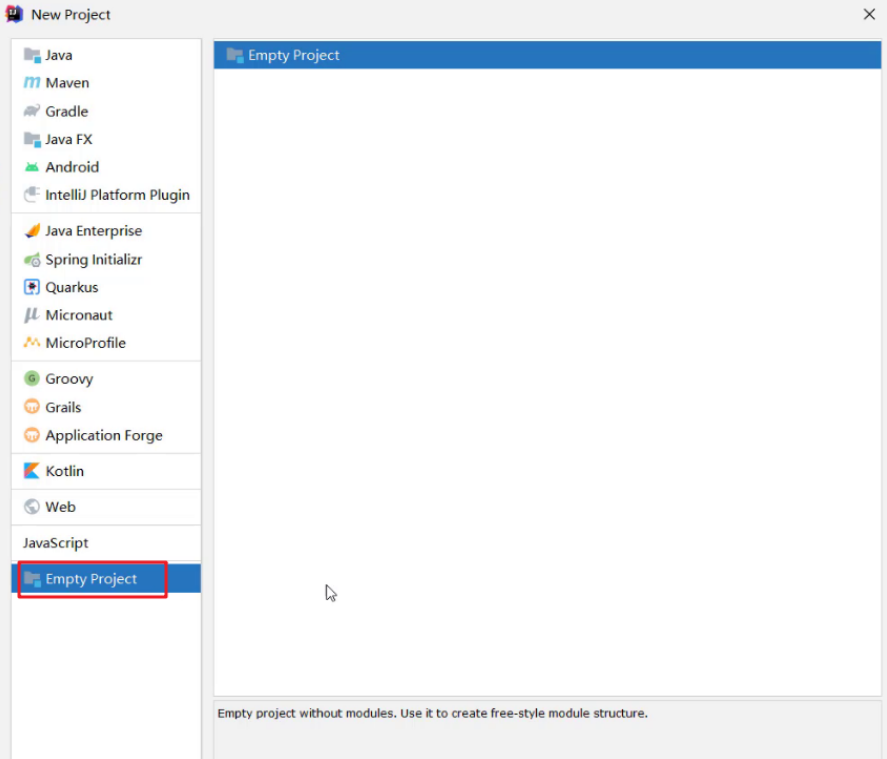Click the Gradle elephant icon
This screenshot has width=887, height=759.
pyautogui.click(x=32, y=111)
